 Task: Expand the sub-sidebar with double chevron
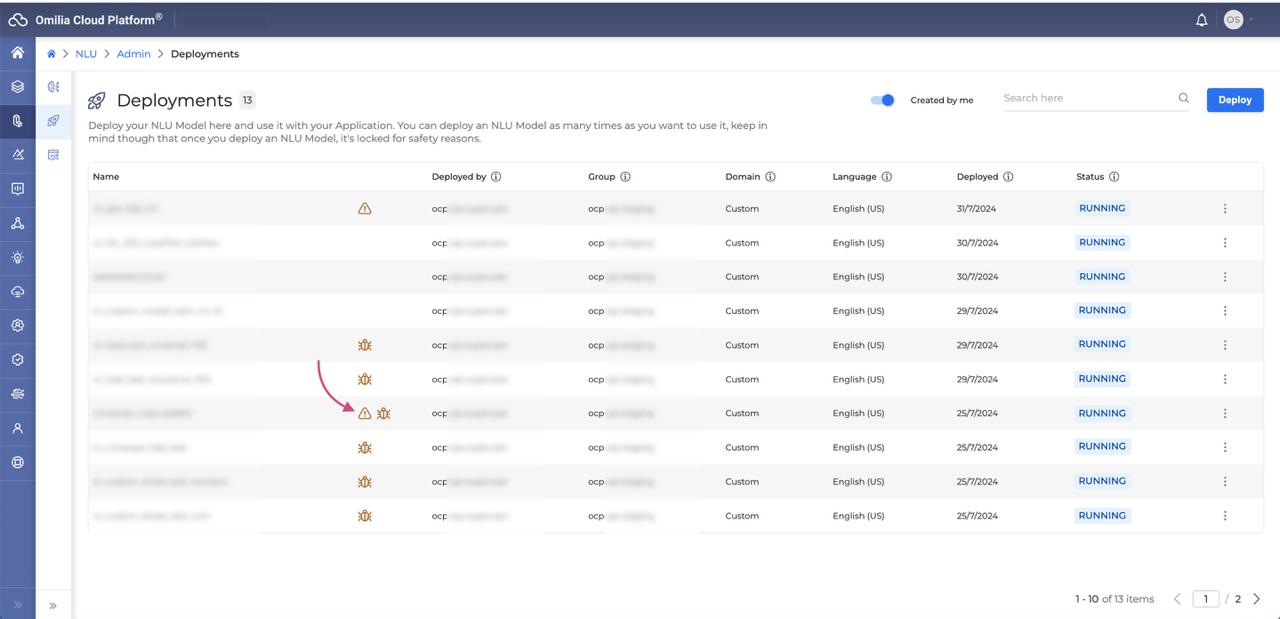(53, 605)
